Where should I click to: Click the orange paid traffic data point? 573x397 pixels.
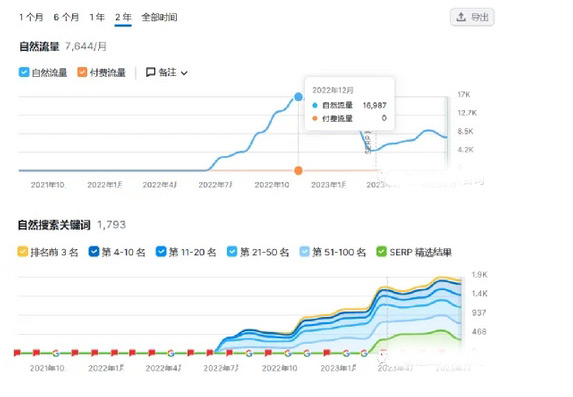pyautogui.click(x=299, y=170)
